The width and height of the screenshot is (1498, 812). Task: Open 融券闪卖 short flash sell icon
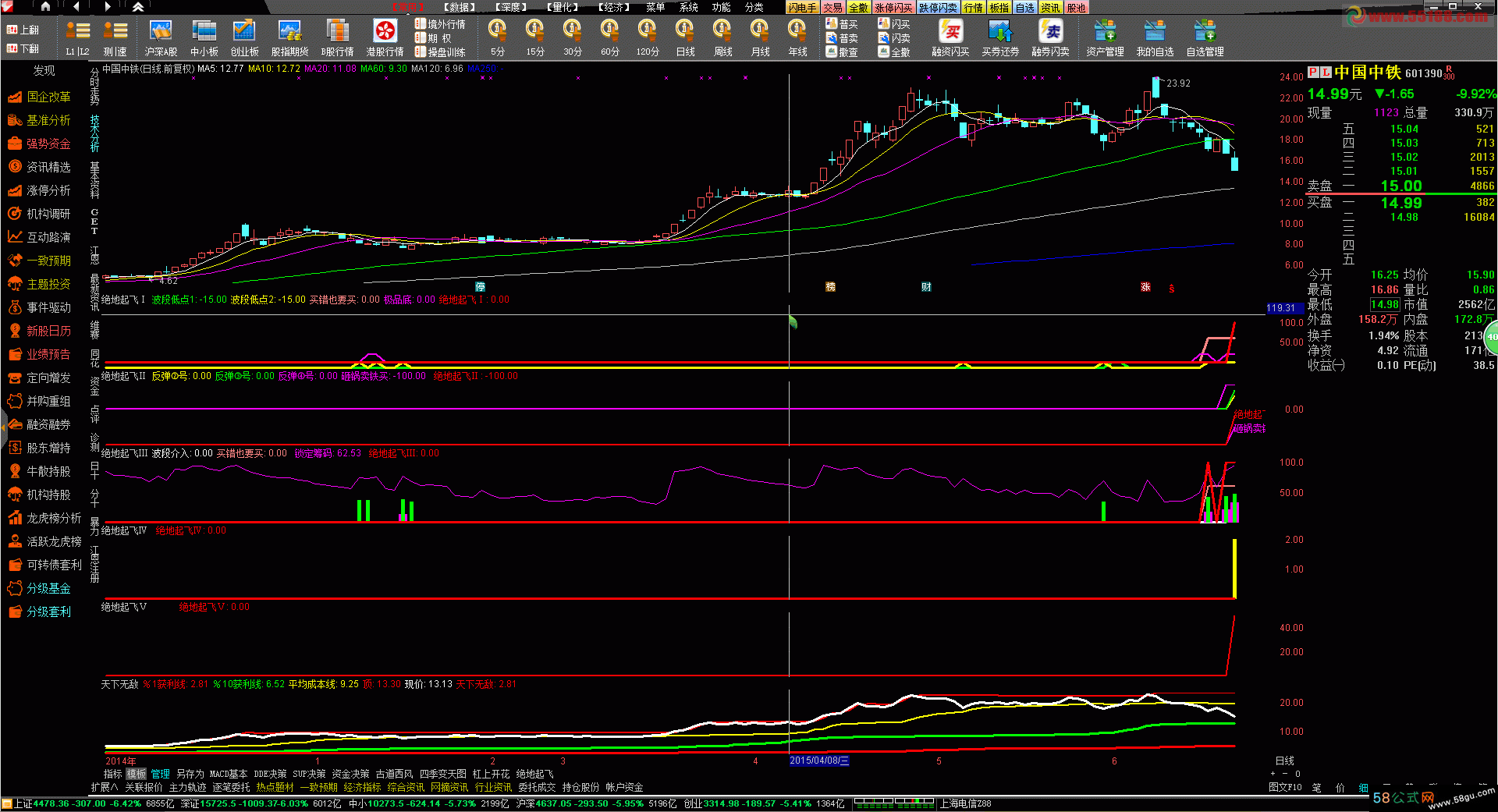[1050, 37]
